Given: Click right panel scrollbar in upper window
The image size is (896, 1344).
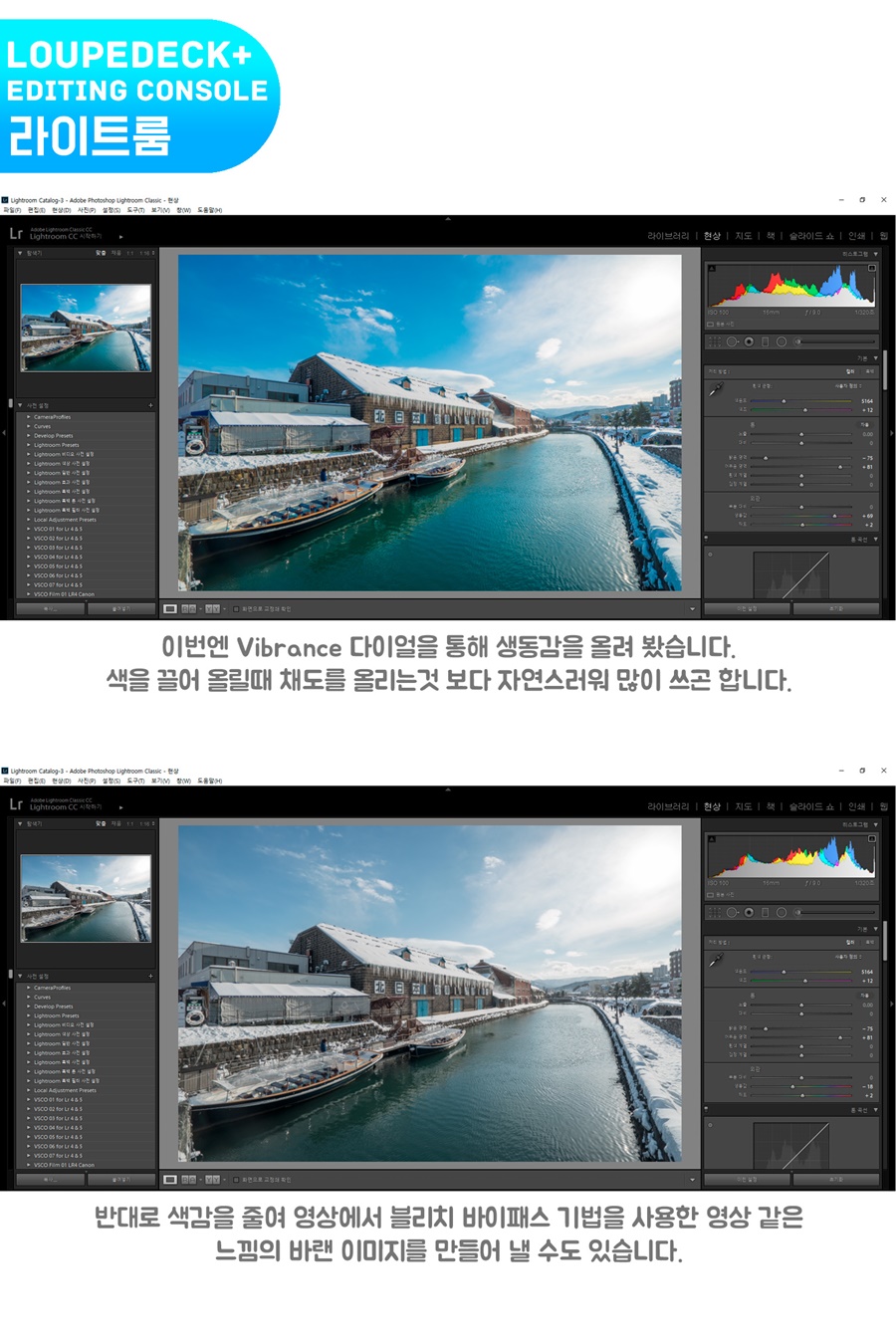Looking at the screenshot, I should click(885, 370).
